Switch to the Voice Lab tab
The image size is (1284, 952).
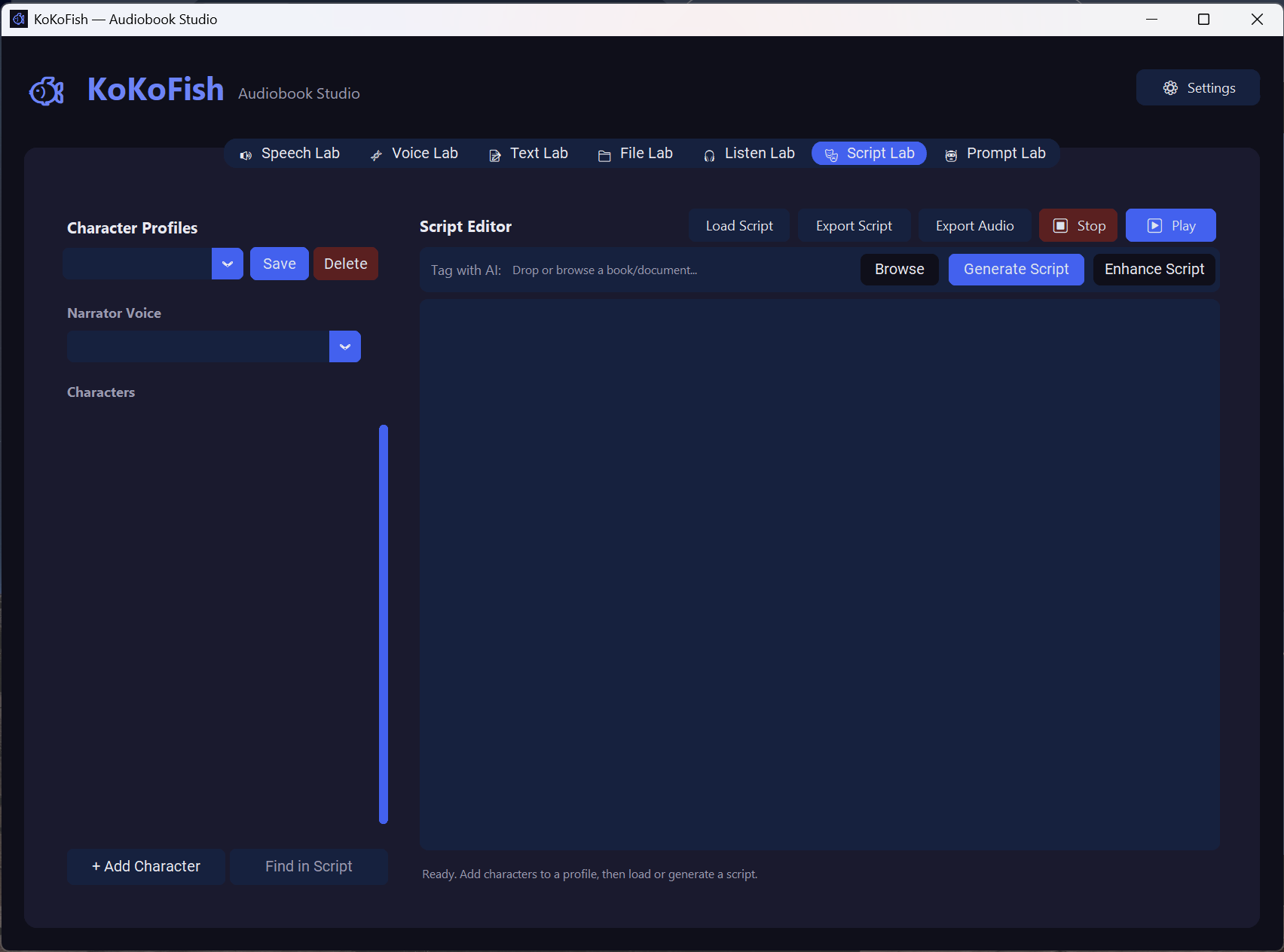tap(414, 154)
